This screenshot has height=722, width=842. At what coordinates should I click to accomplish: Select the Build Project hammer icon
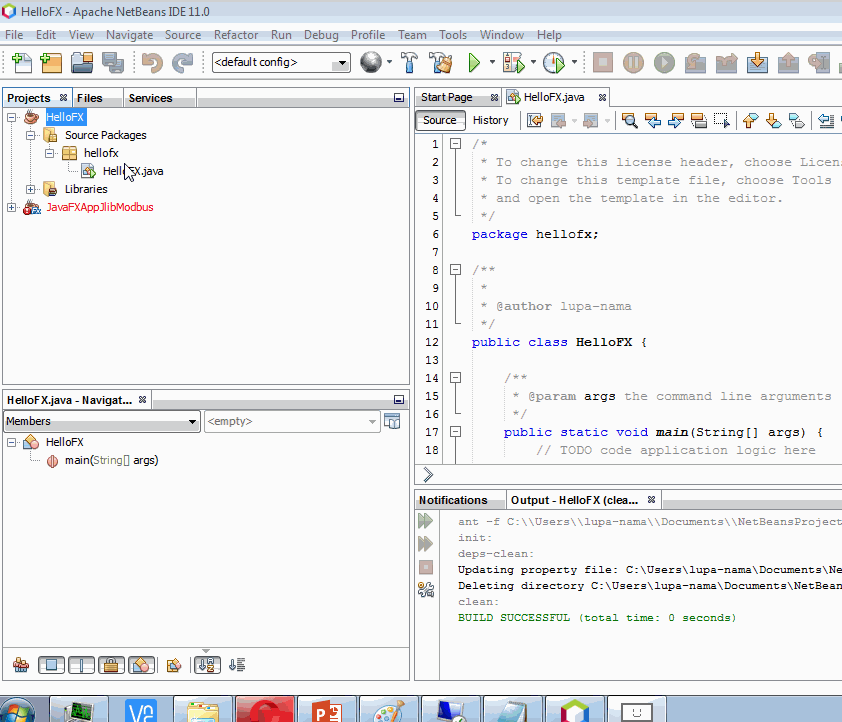410,62
